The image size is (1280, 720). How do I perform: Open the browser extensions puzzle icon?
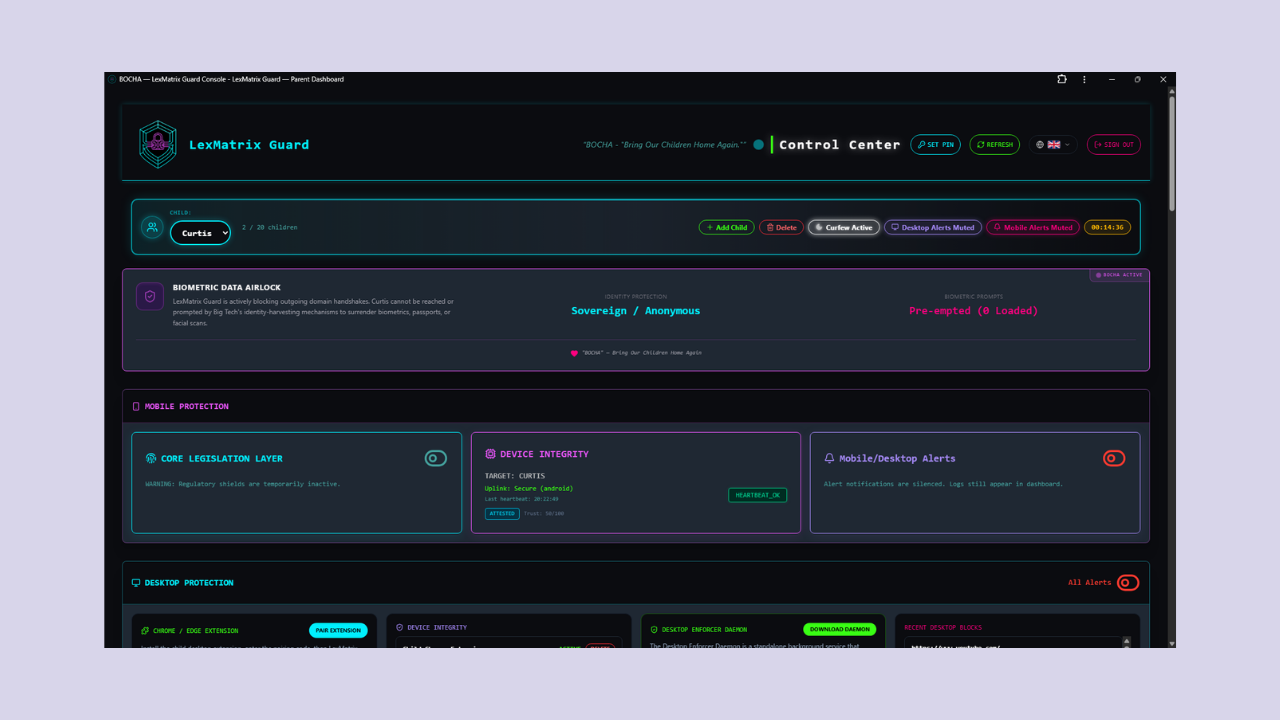coord(1062,79)
